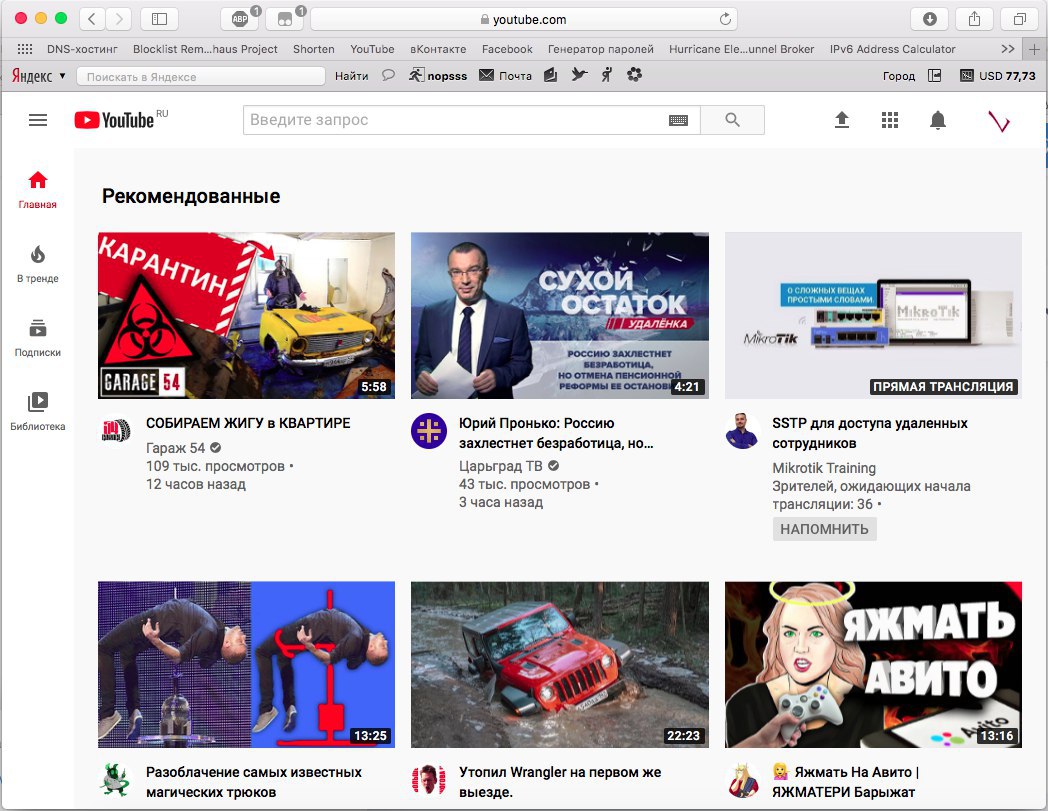The image size is (1048, 811).
Task: Click the Safari share icon
Action: click(x=974, y=19)
